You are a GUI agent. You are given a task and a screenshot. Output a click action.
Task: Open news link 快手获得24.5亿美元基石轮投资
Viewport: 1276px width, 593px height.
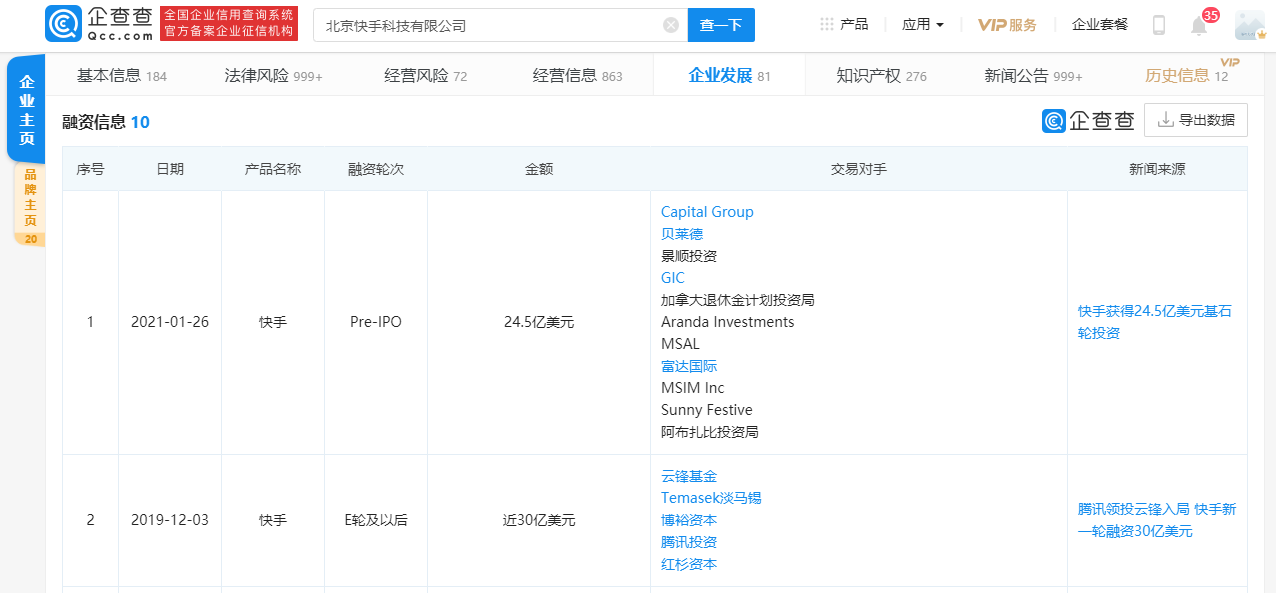(x=1155, y=322)
